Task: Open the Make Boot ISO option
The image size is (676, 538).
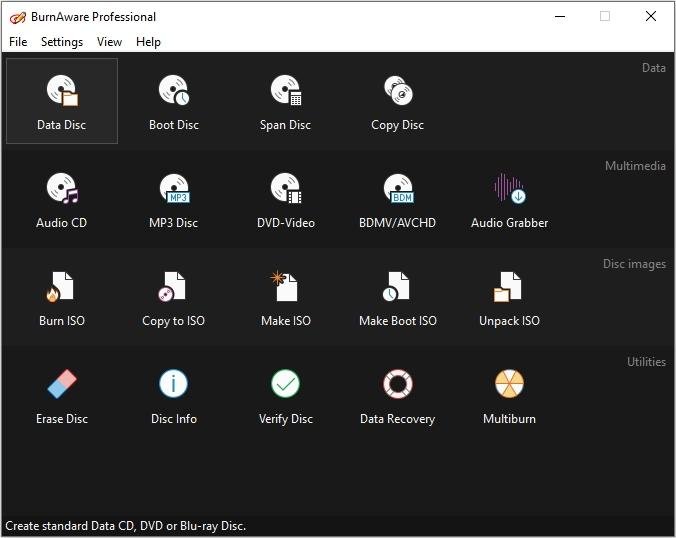Action: (398, 296)
